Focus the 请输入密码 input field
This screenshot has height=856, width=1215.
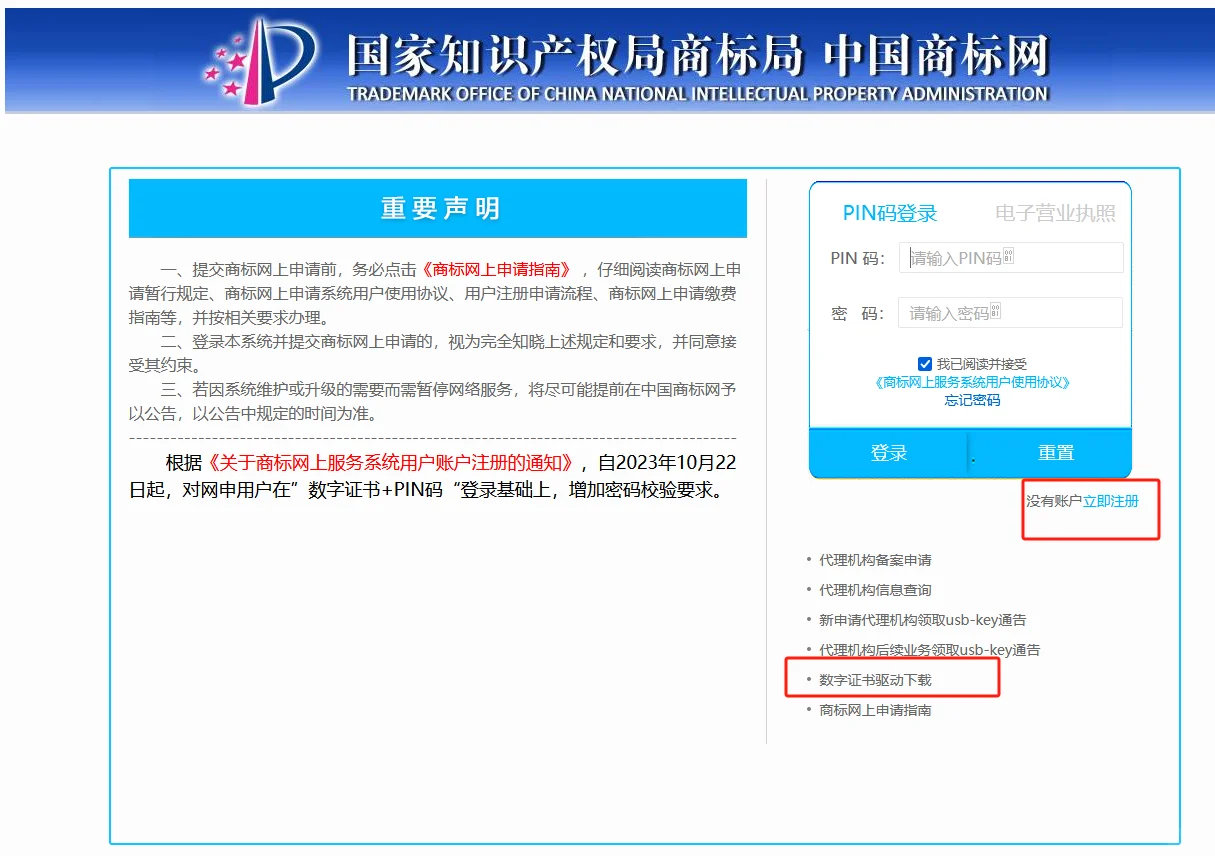click(x=1011, y=313)
